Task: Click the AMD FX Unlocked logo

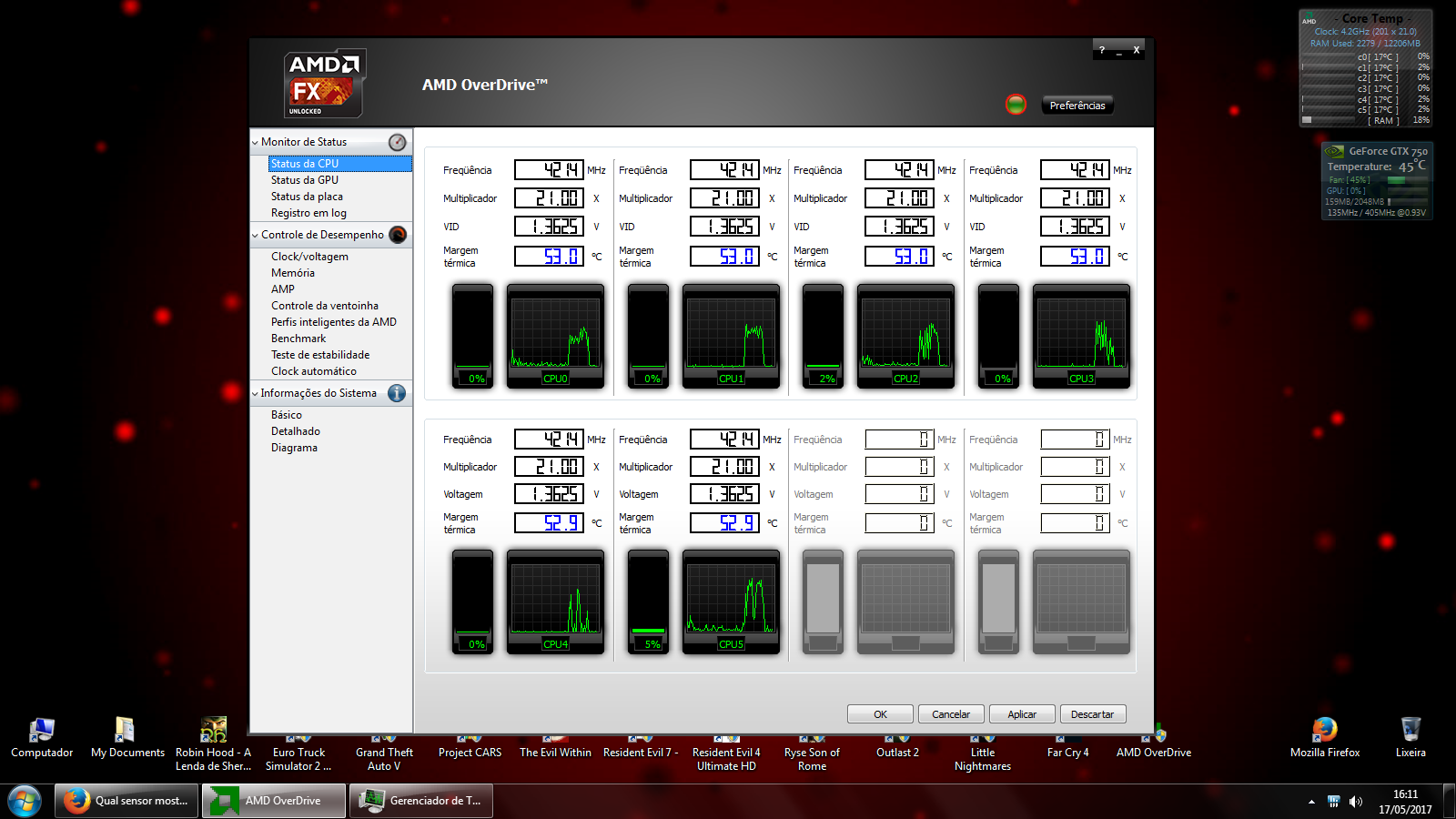Action: click(325, 84)
